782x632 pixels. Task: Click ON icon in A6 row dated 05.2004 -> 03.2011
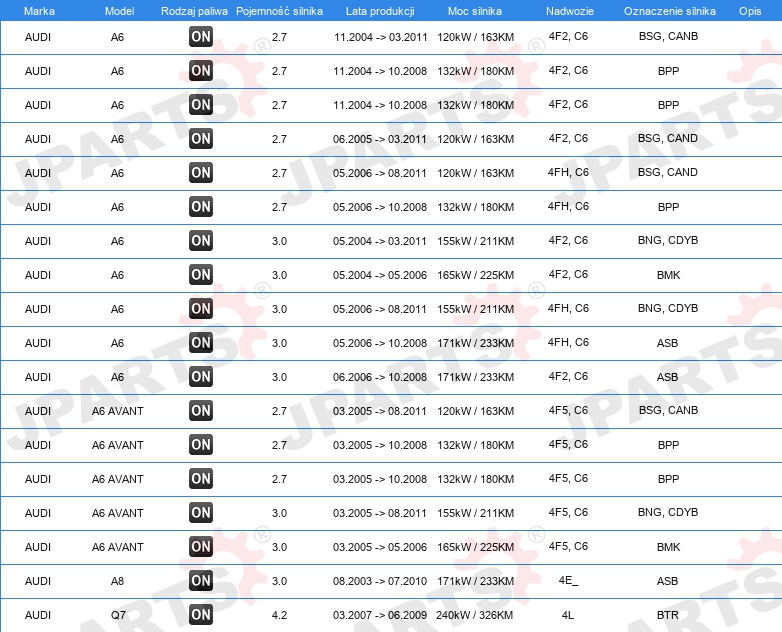coord(201,241)
